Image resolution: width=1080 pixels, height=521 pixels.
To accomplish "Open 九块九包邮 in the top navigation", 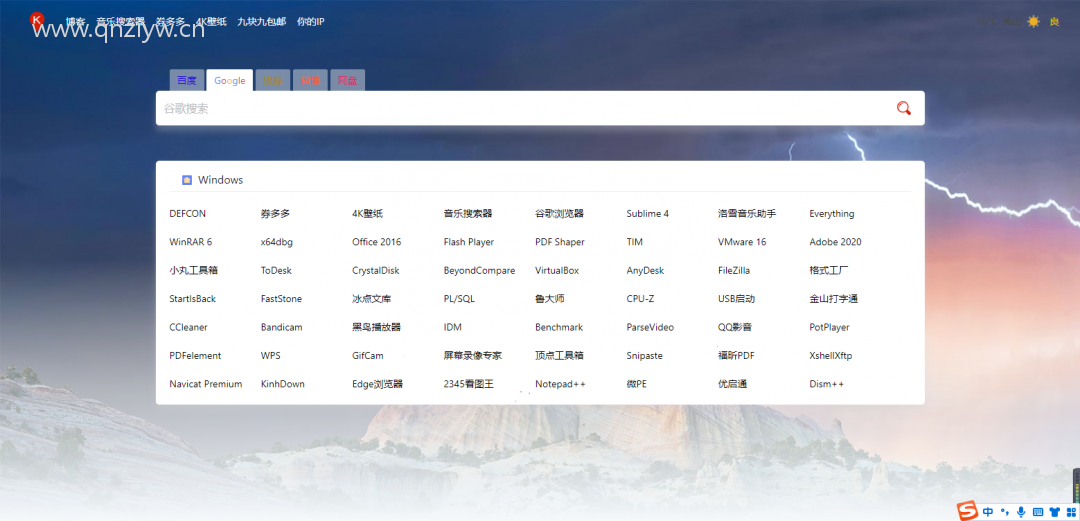I will tap(261, 22).
